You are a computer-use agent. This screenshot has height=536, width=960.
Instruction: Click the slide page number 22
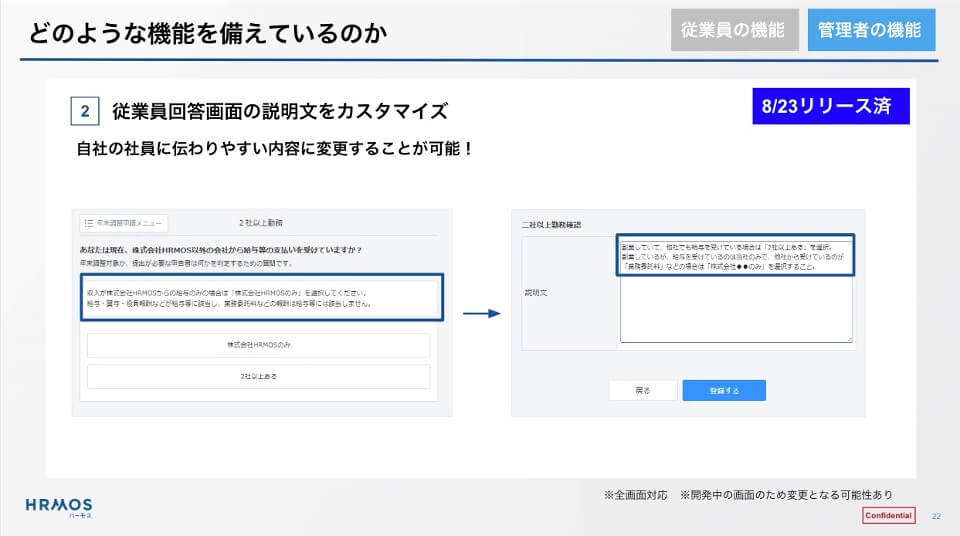pos(935,516)
